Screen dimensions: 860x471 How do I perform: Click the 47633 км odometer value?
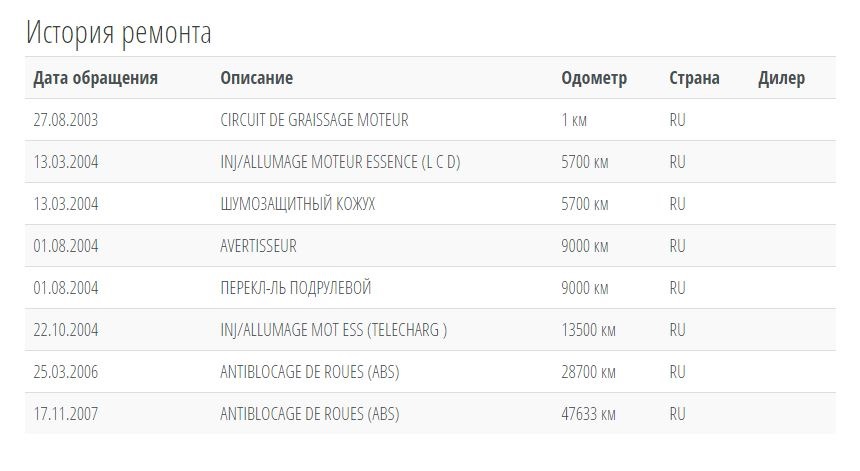[588, 414]
